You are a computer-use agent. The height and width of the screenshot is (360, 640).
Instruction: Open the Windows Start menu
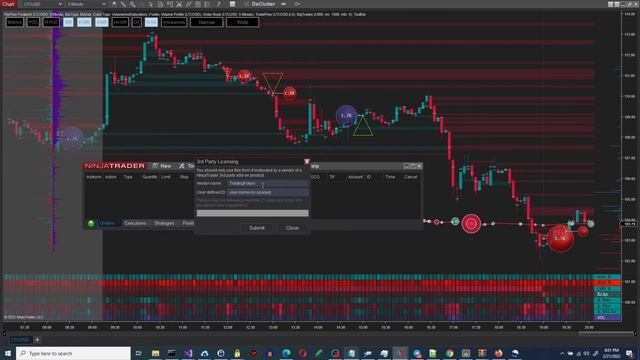point(8,353)
